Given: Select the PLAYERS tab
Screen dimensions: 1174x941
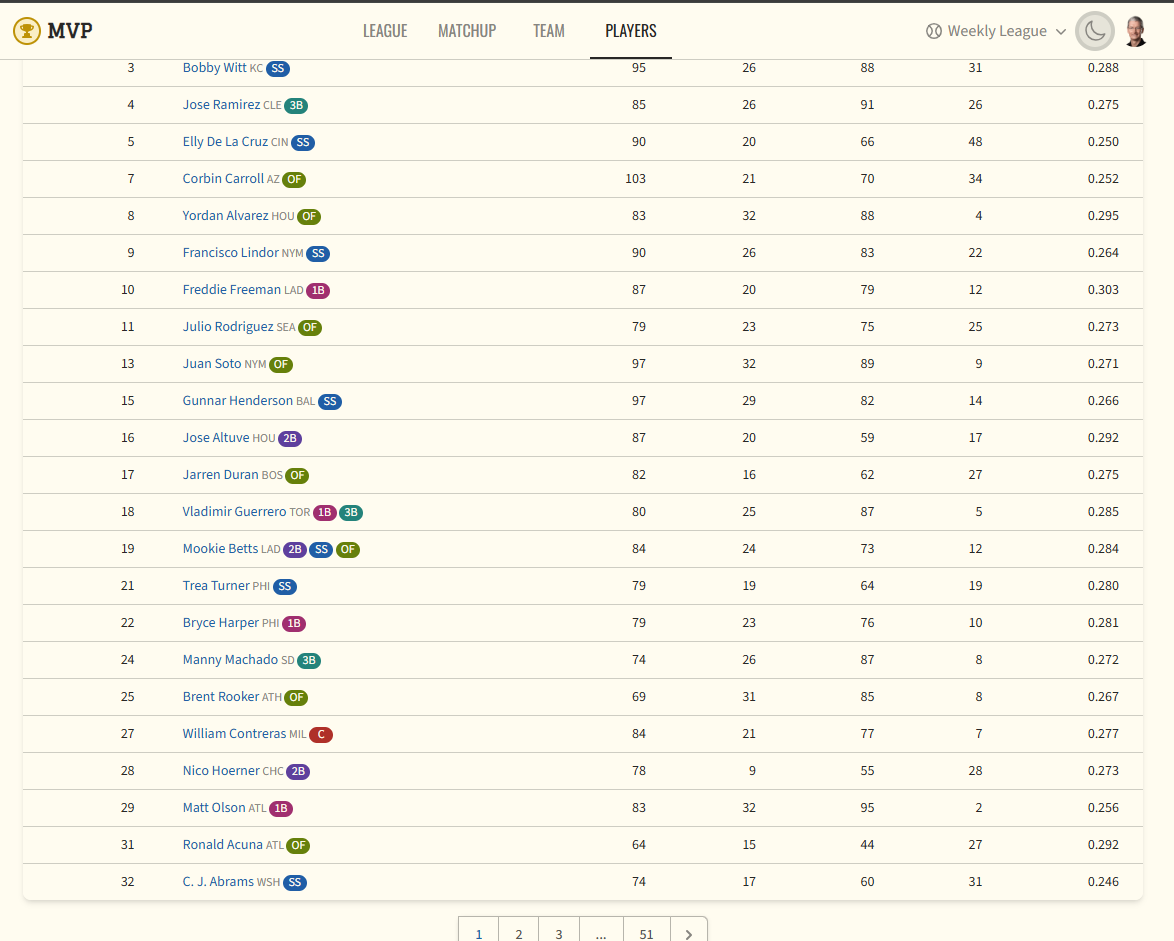Looking at the screenshot, I should pos(631,31).
